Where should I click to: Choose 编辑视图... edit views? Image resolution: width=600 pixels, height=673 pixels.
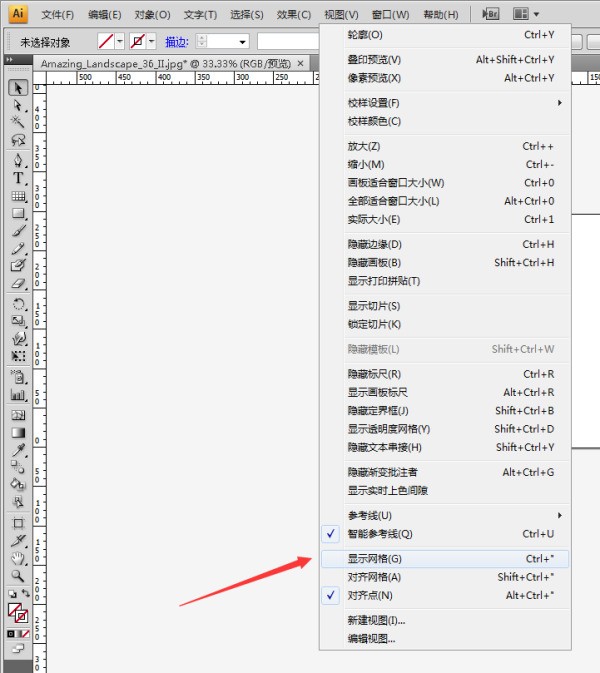[445, 638]
